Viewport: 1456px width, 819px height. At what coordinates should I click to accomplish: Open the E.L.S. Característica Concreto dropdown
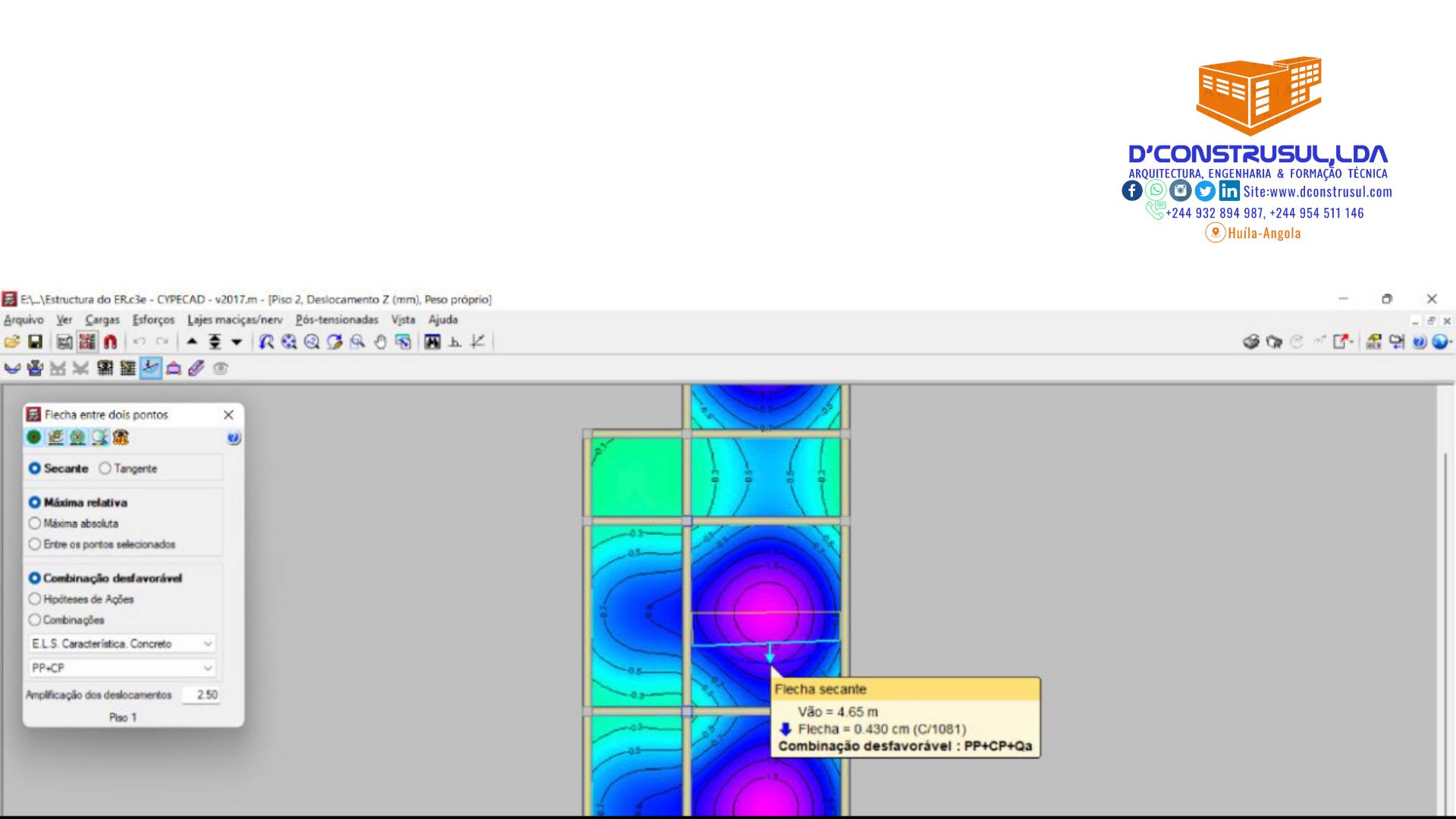(122, 644)
